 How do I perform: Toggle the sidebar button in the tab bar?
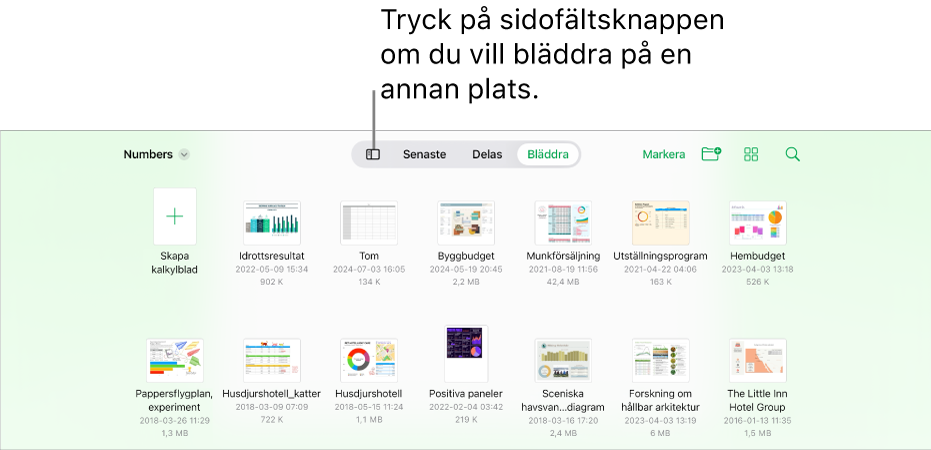373,154
